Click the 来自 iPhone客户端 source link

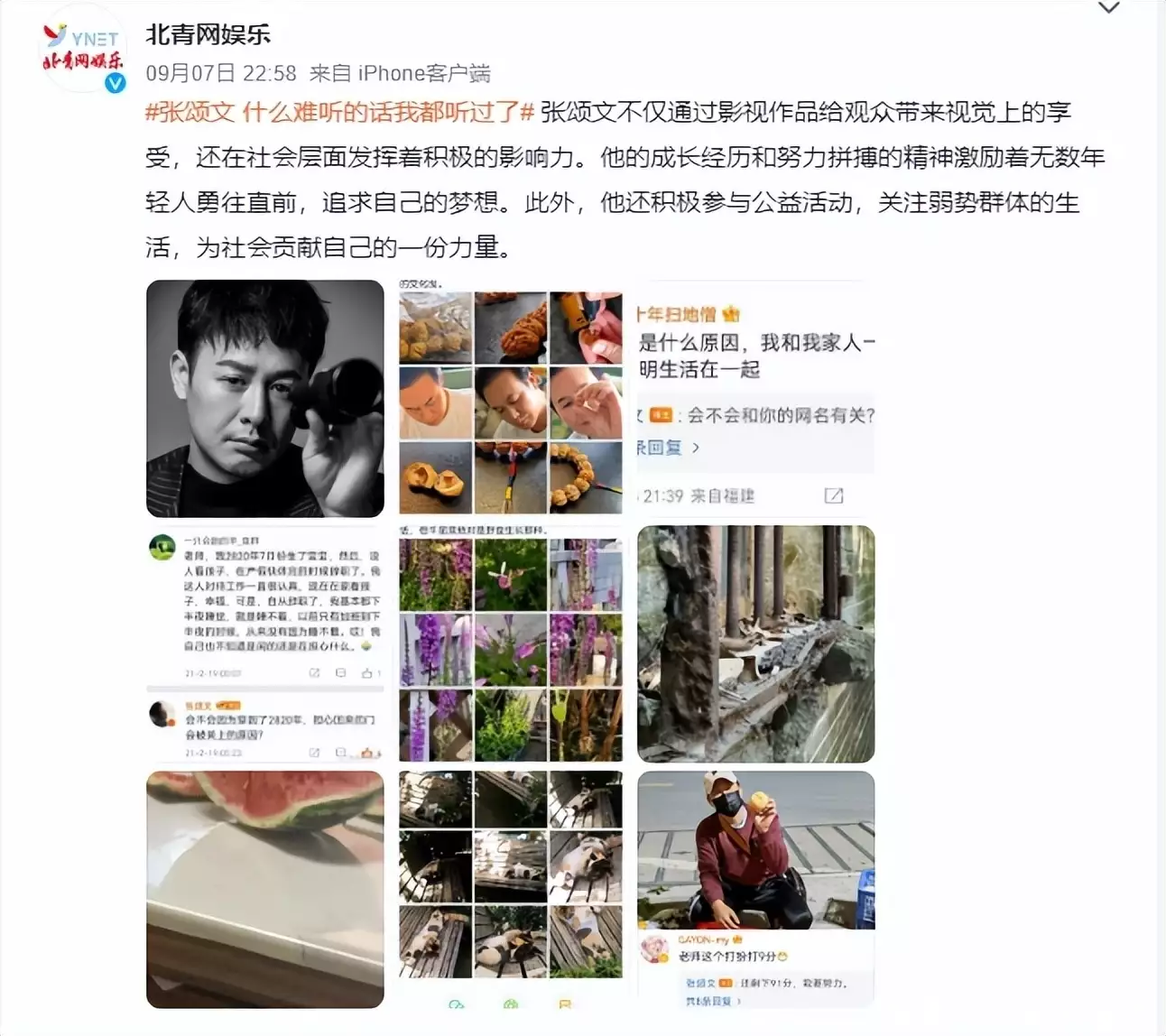coord(400,73)
